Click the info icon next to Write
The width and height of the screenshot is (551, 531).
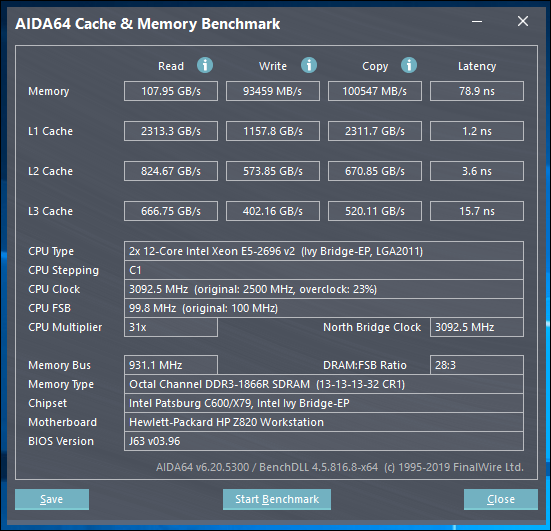point(309,65)
